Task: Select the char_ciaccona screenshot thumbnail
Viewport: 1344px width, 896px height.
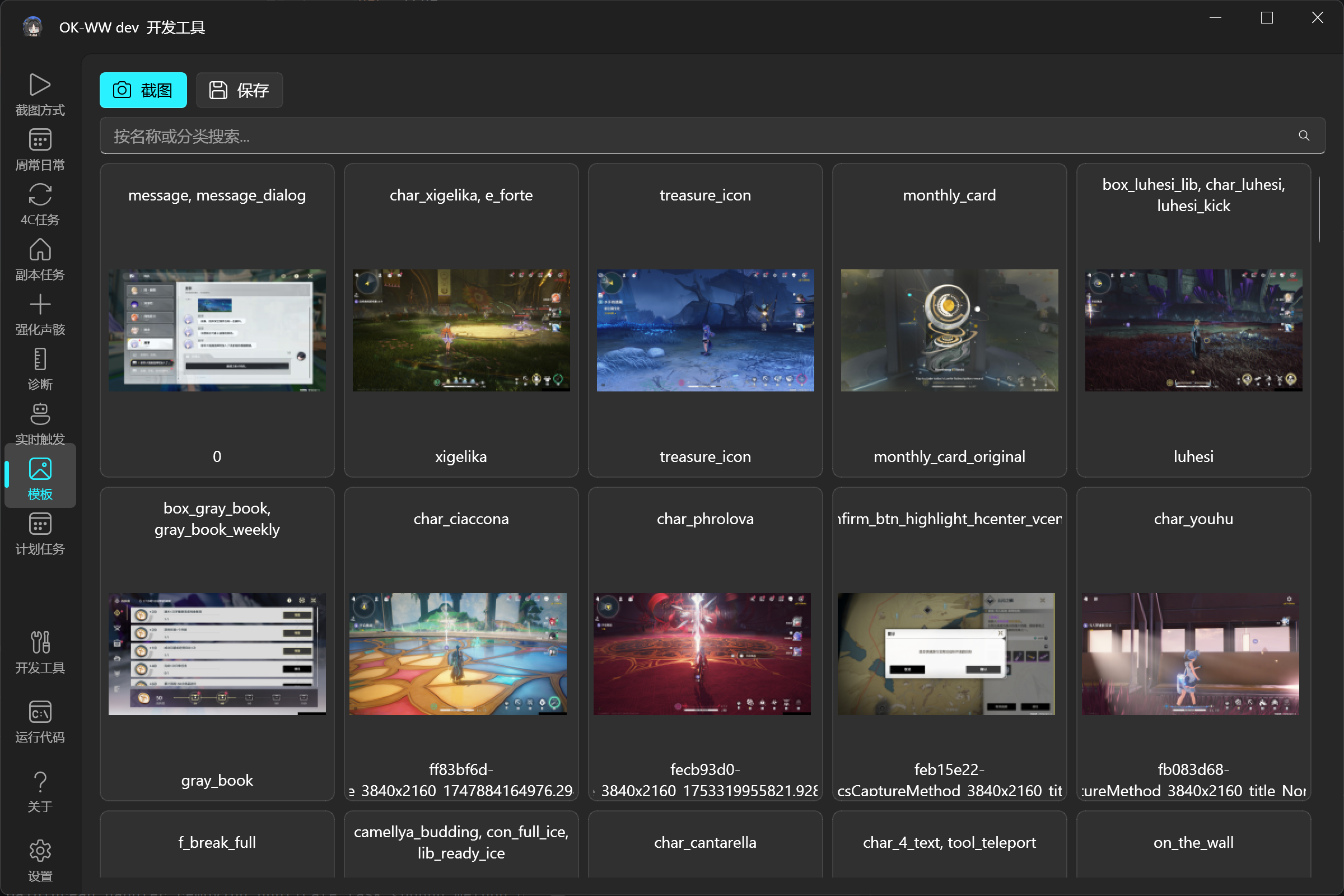Action: [458, 654]
